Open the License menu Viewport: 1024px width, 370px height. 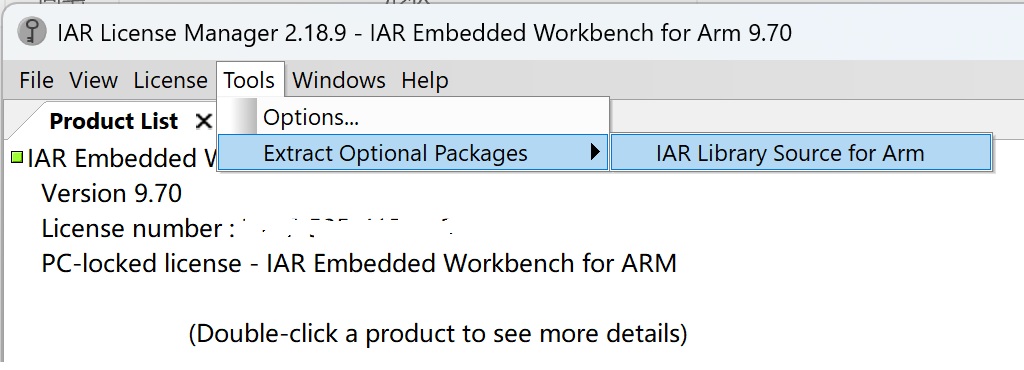point(170,80)
